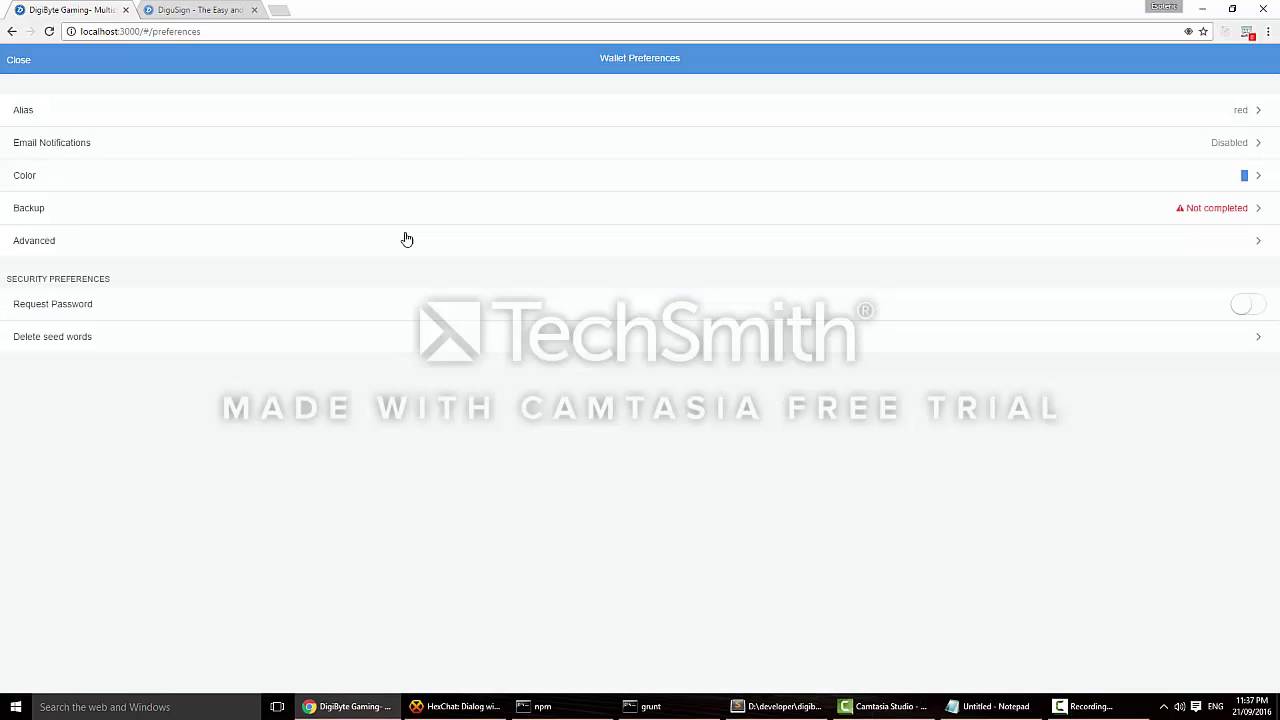Open the volume control in tray
The height and width of the screenshot is (720, 1280).
click(x=1179, y=706)
